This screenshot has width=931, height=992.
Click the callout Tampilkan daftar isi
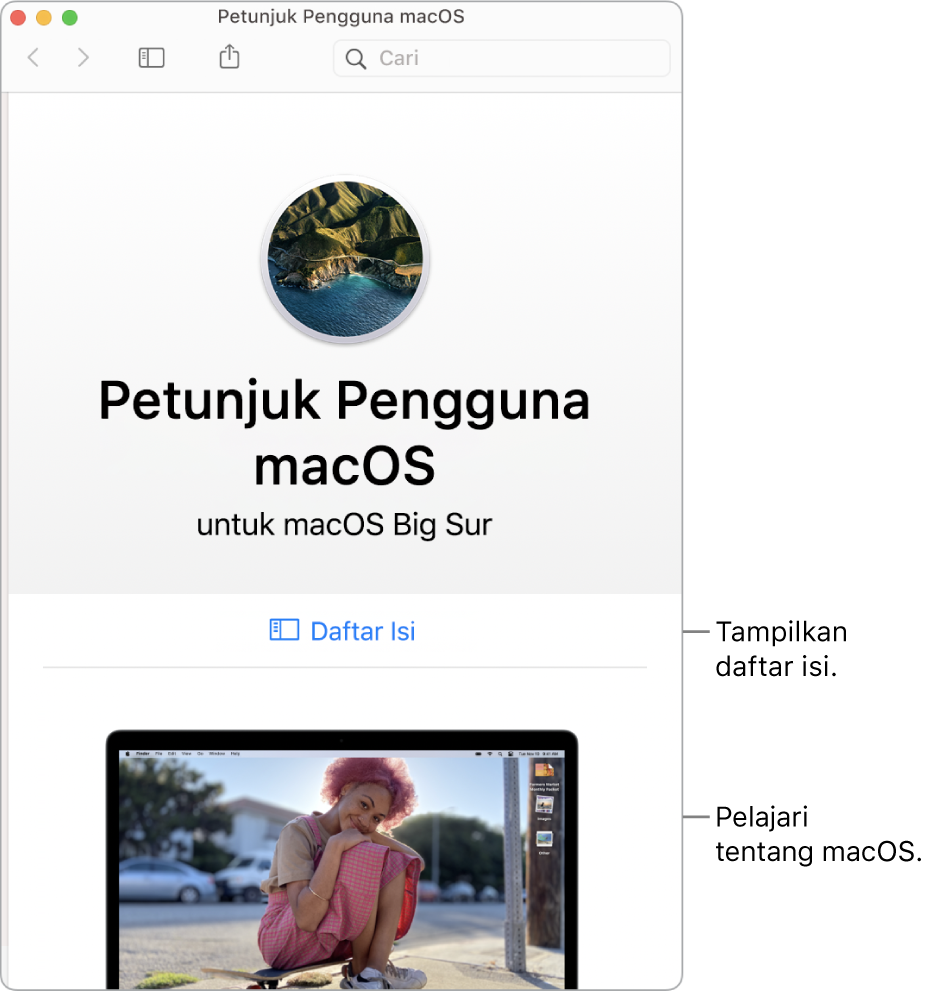pos(781,649)
